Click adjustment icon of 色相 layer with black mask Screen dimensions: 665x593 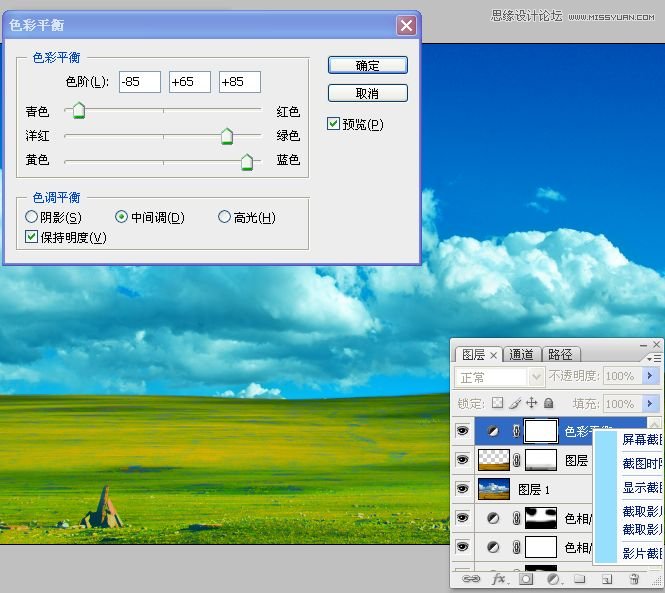[493, 518]
